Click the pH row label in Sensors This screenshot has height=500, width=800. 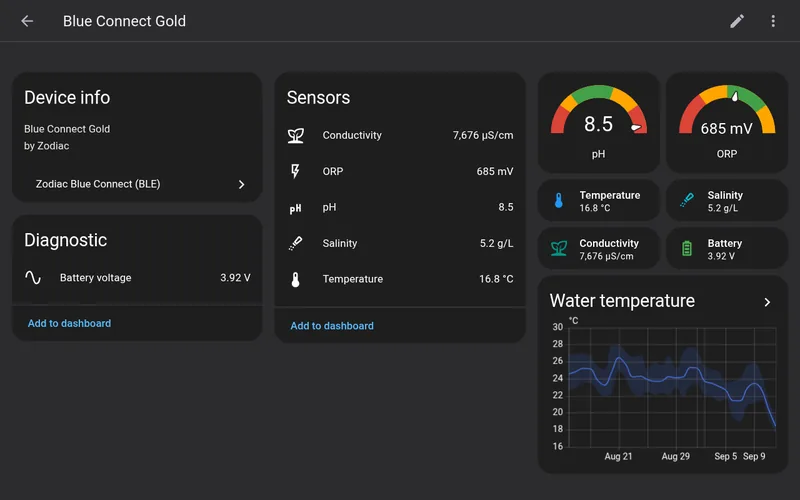pyautogui.click(x=329, y=207)
